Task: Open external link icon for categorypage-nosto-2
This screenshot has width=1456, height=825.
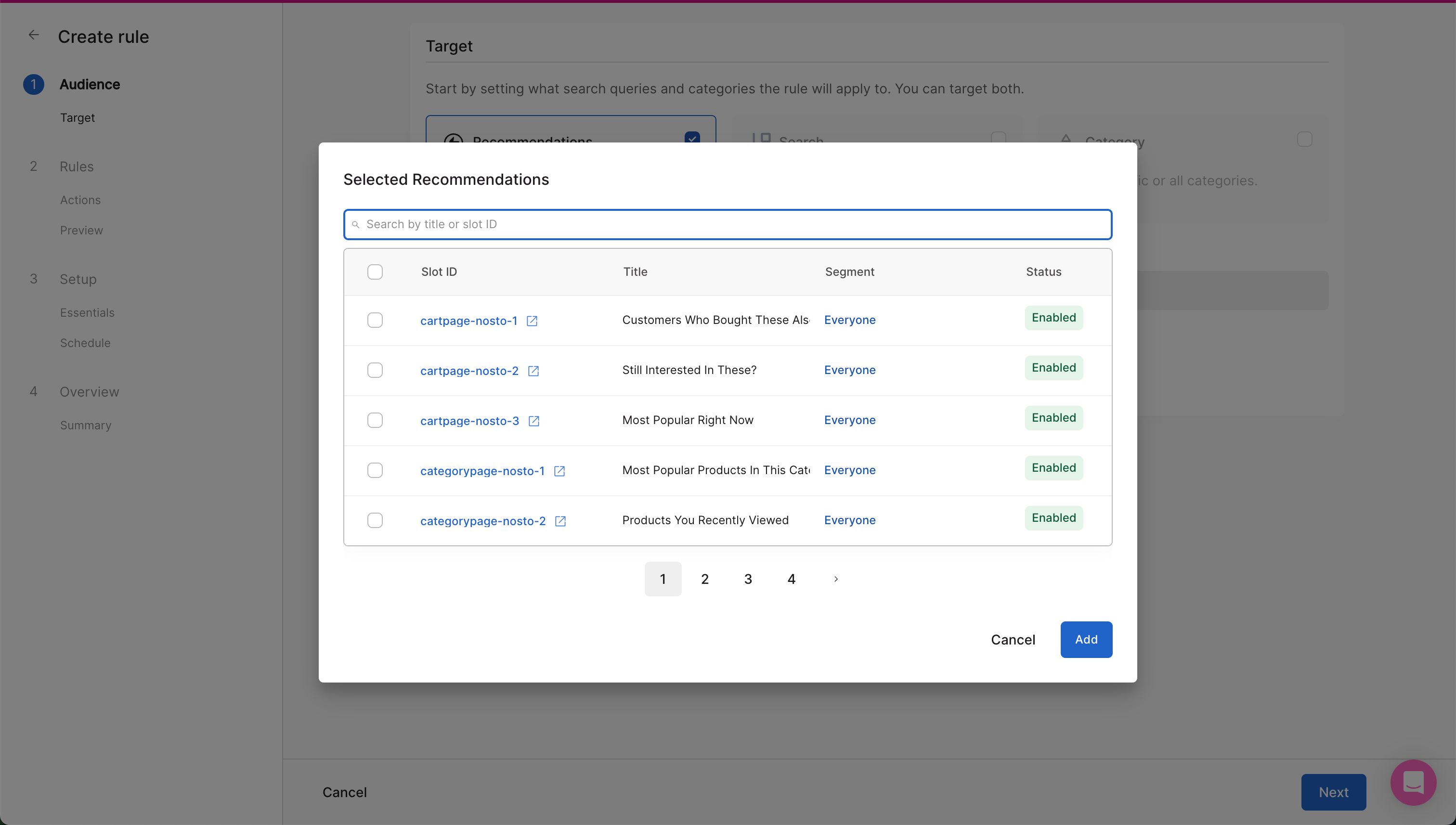Action: tap(560, 521)
